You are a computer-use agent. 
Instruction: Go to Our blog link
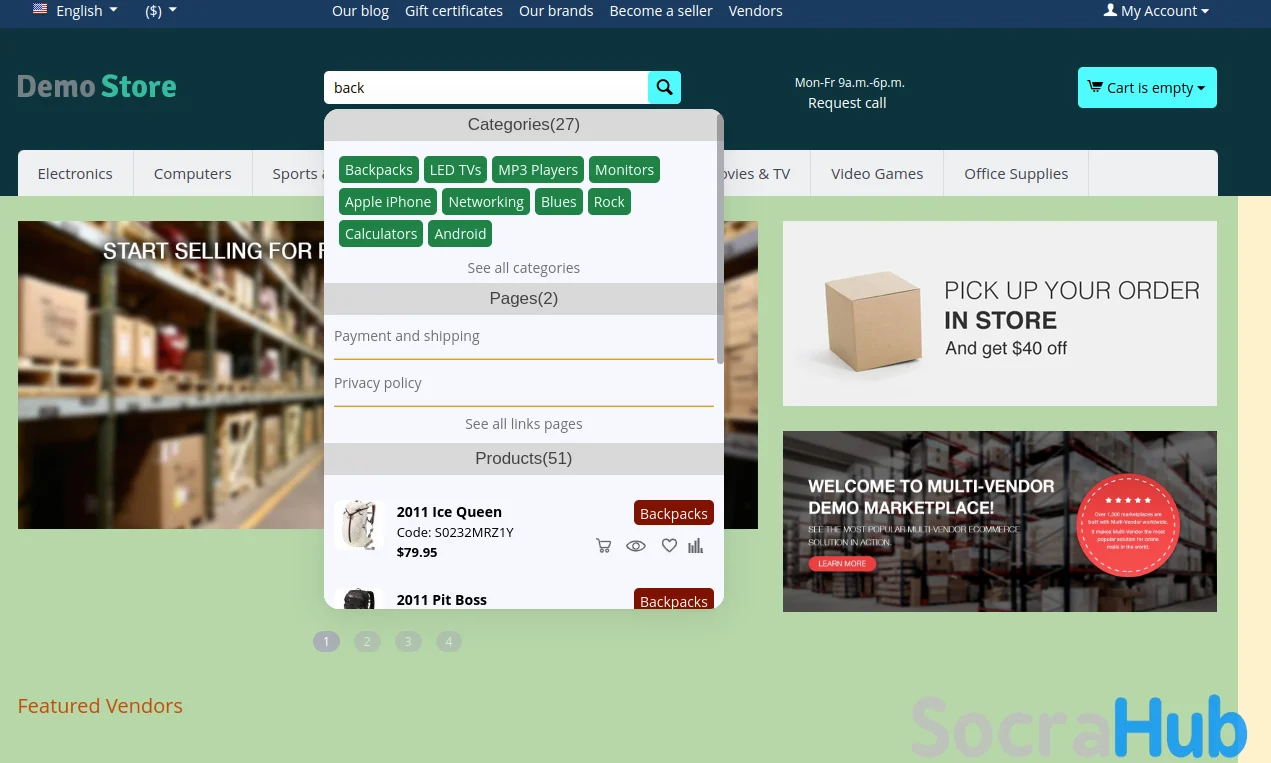point(360,11)
